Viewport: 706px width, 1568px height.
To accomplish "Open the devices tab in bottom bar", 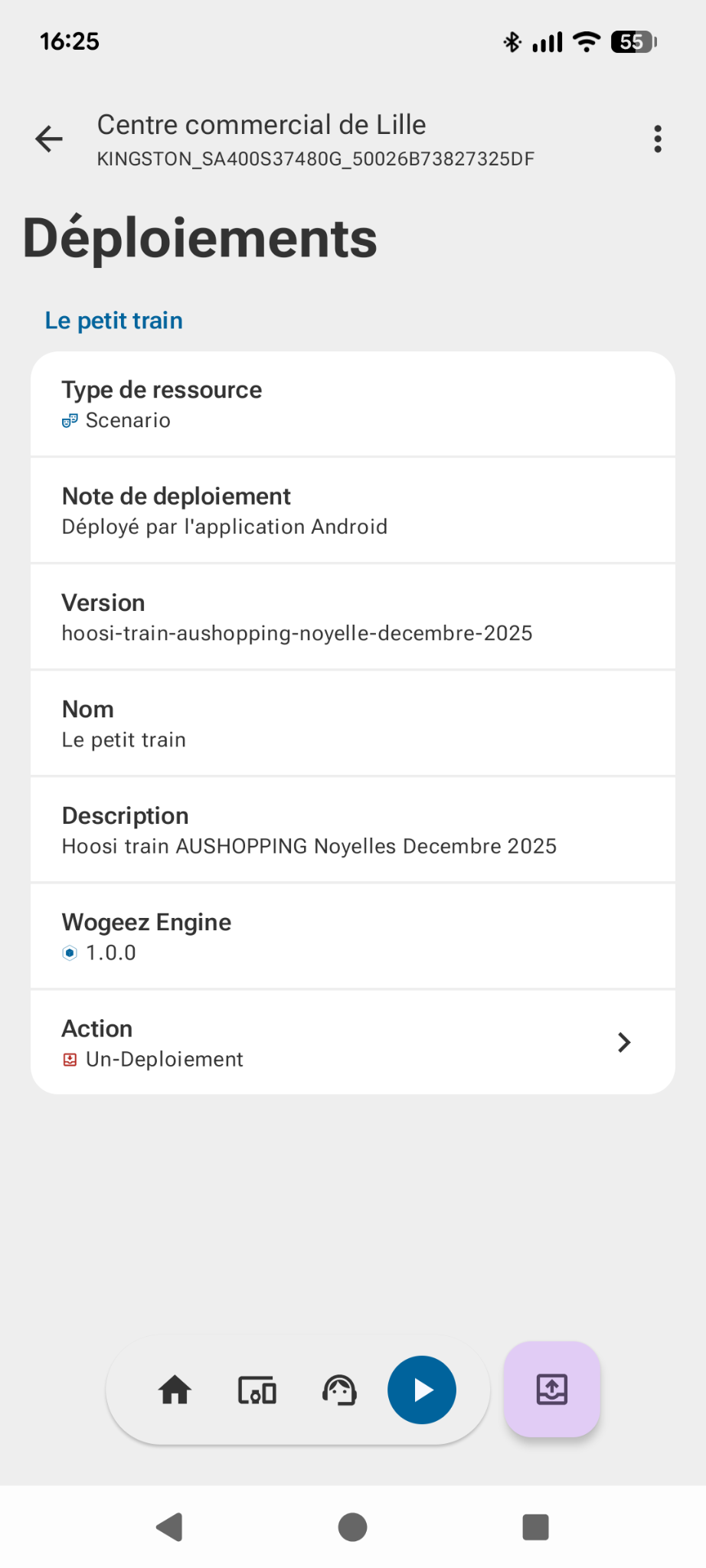I will (x=257, y=1390).
